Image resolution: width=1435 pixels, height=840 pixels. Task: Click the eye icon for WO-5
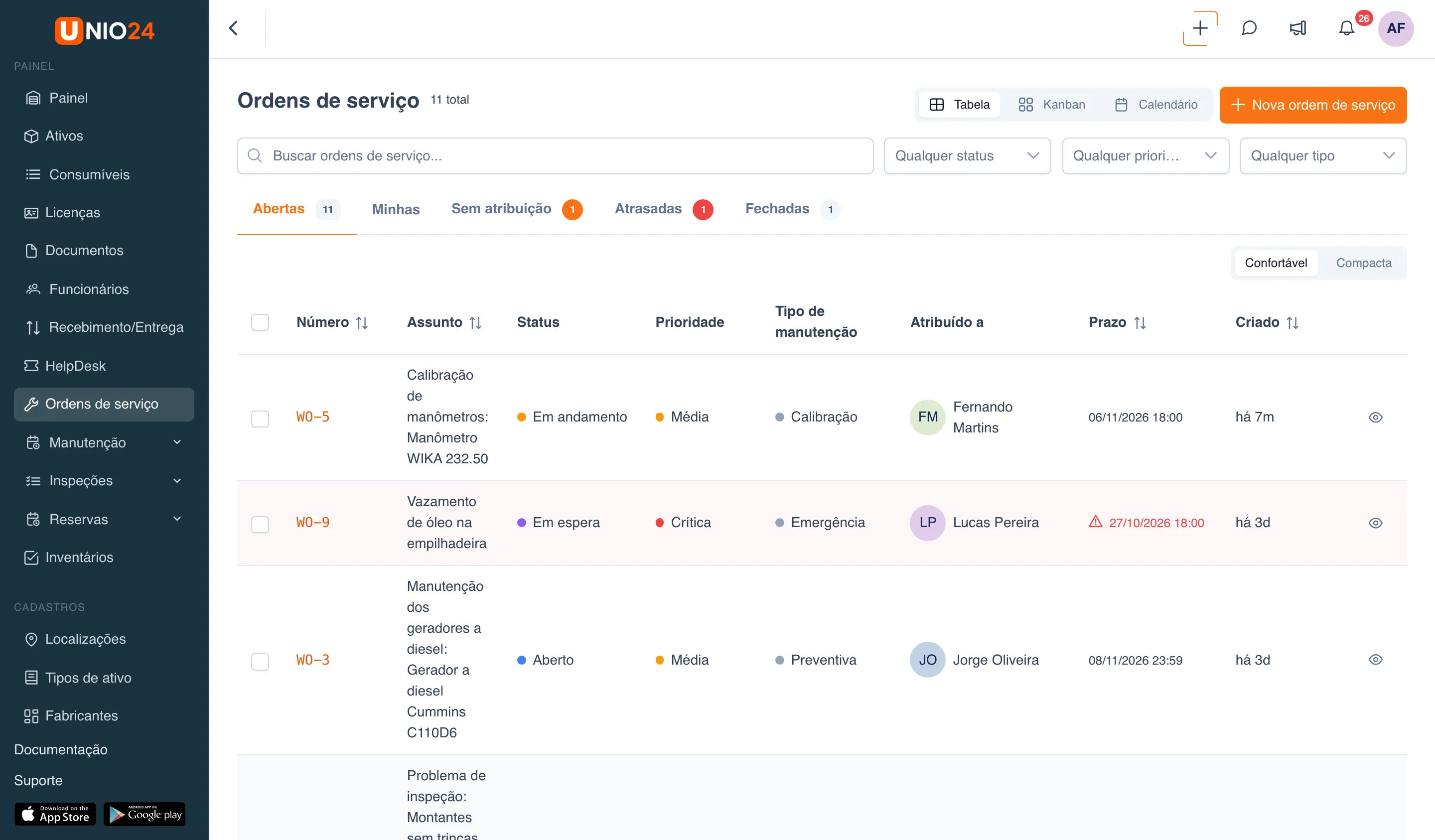point(1375,418)
